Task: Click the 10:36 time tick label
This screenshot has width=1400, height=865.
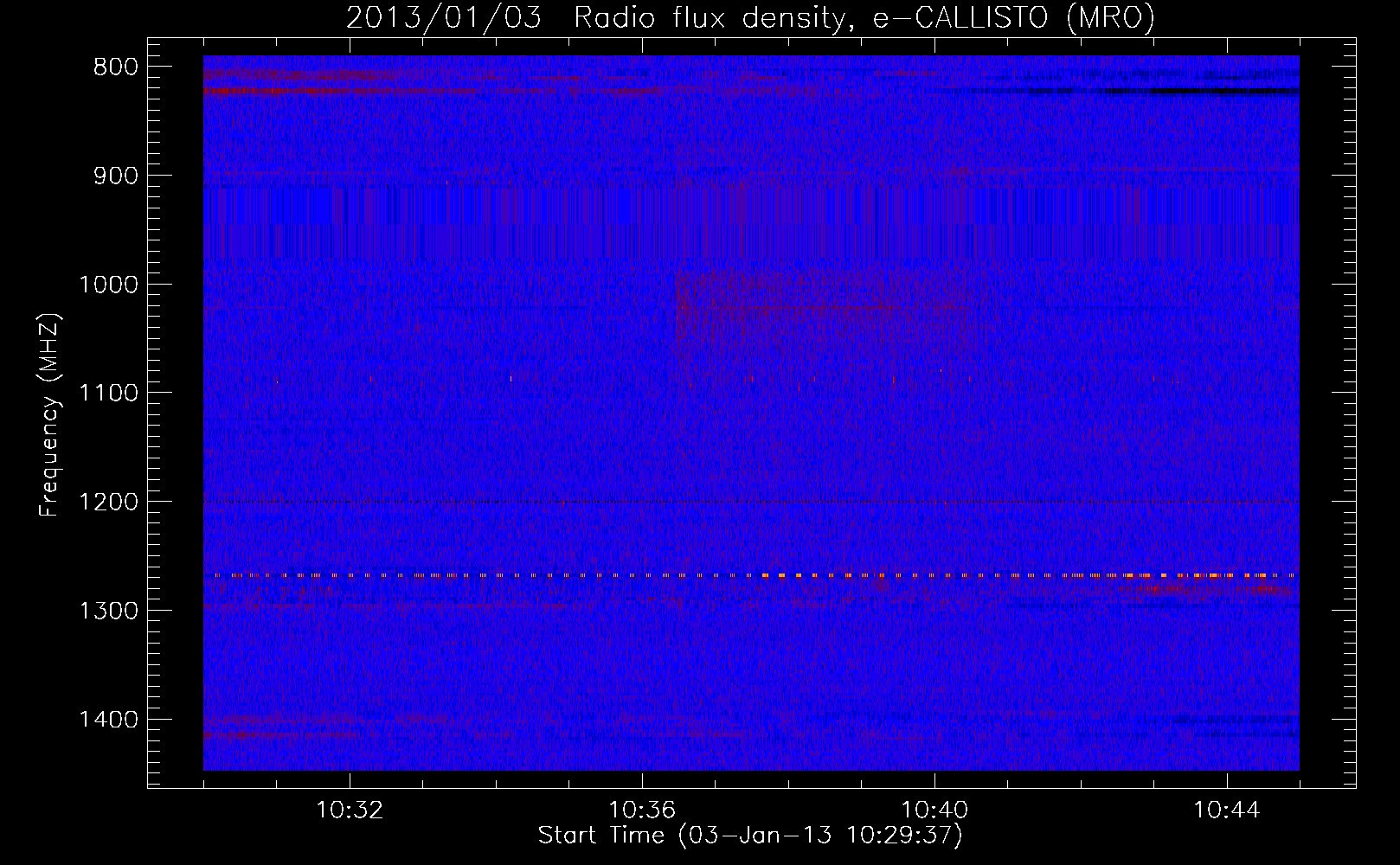Action: [642, 811]
